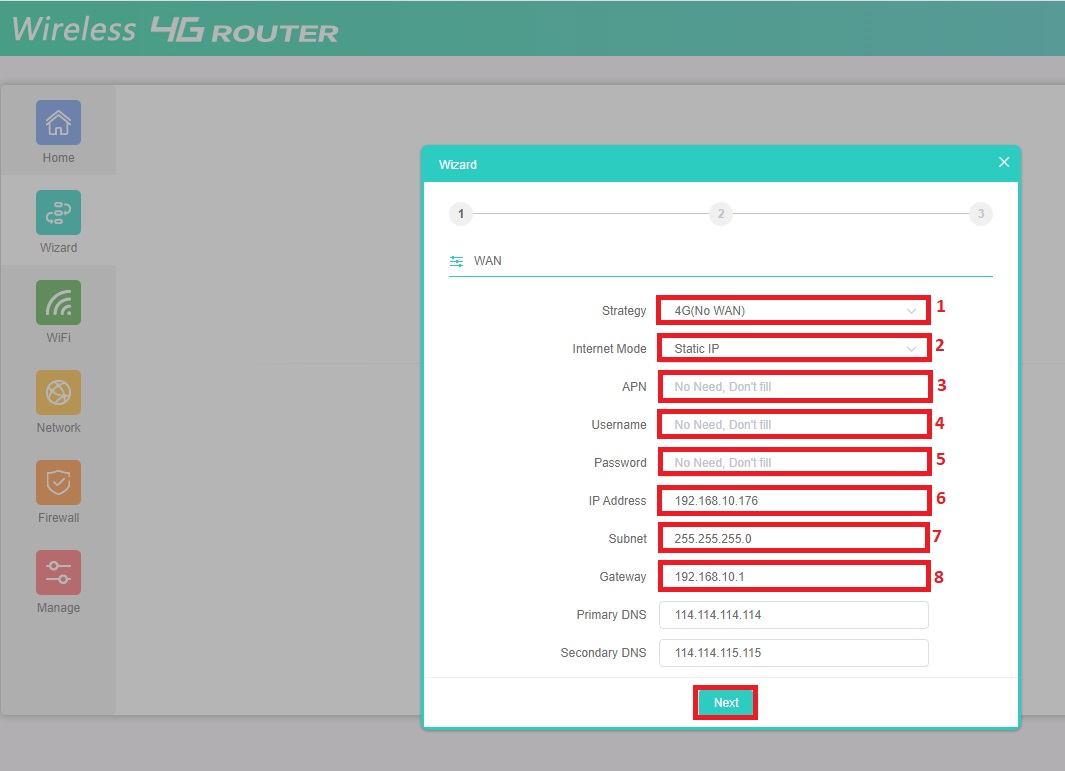The height and width of the screenshot is (771, 1065).
Task: Expand the Internet Mode dropdown
Action: pyautogui.click(x=794, y=349)
